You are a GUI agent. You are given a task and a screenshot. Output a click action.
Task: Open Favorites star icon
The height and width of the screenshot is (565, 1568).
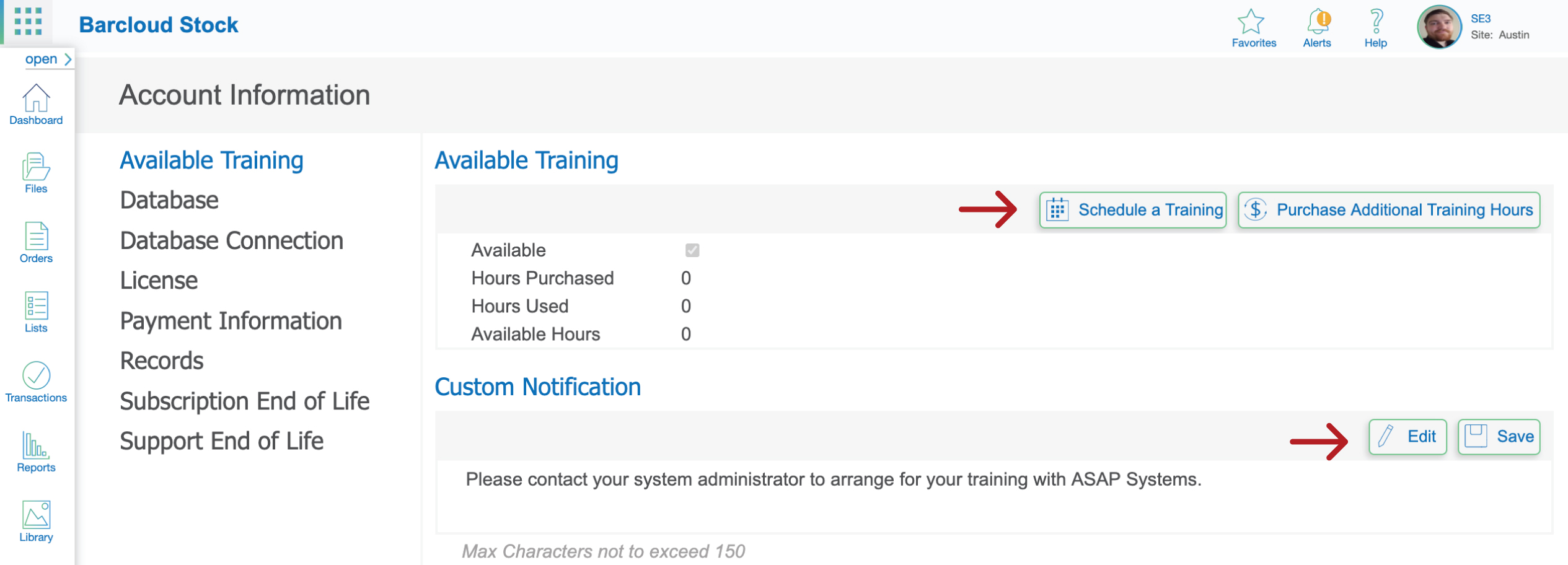coord(1251,22)
